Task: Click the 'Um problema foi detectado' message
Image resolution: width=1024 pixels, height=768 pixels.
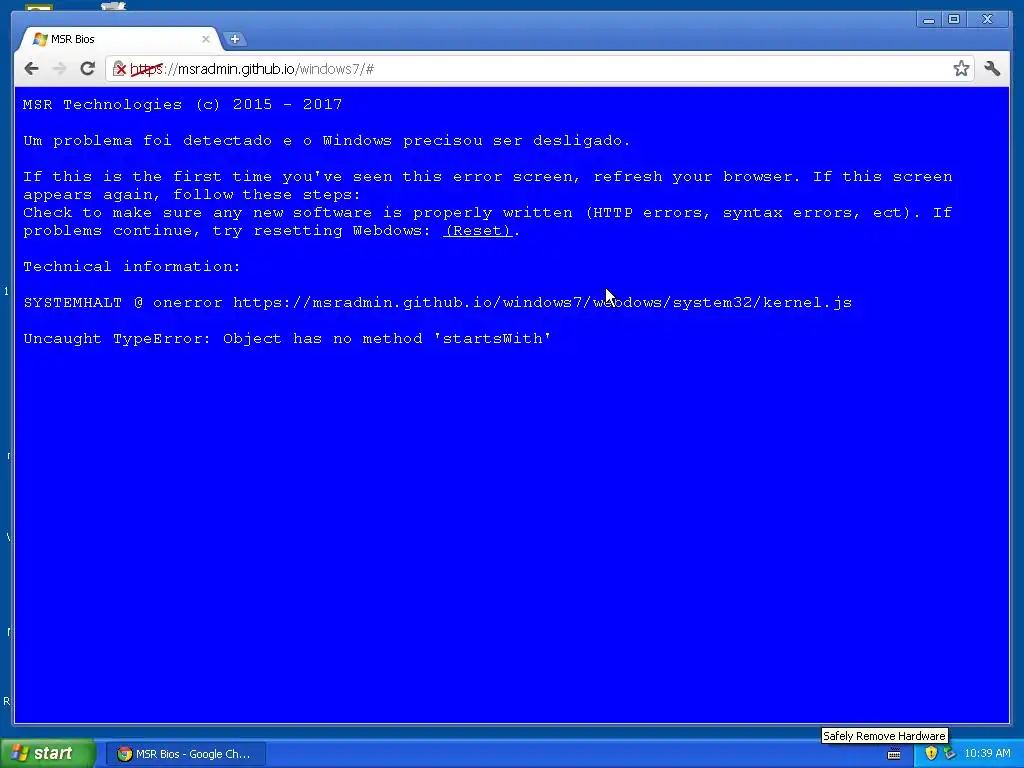Action: pos(327,140)
